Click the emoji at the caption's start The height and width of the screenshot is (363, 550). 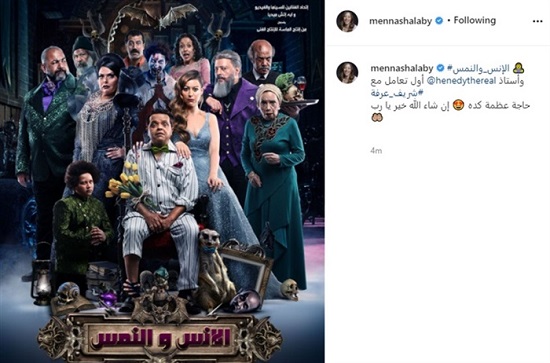(x=518, y=68)
